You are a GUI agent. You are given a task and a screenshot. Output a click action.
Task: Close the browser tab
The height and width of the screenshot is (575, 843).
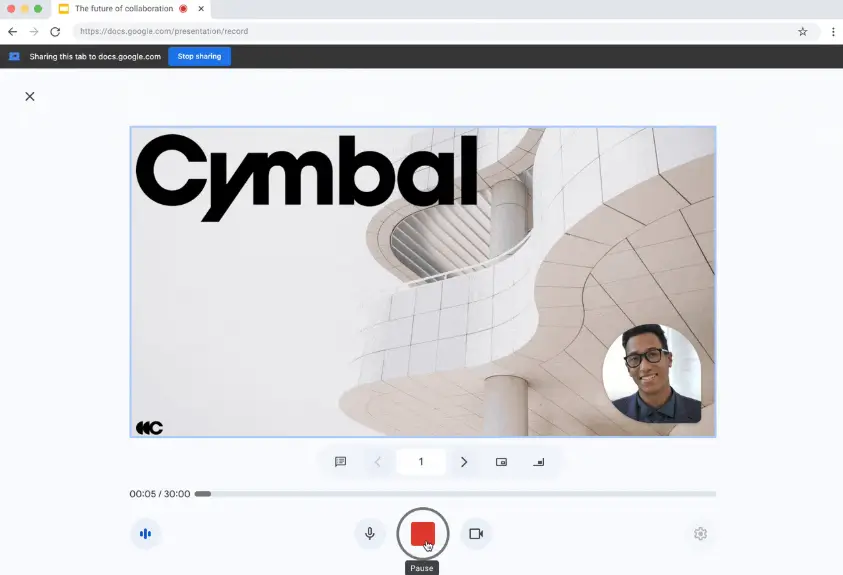[x=201, y=9]
